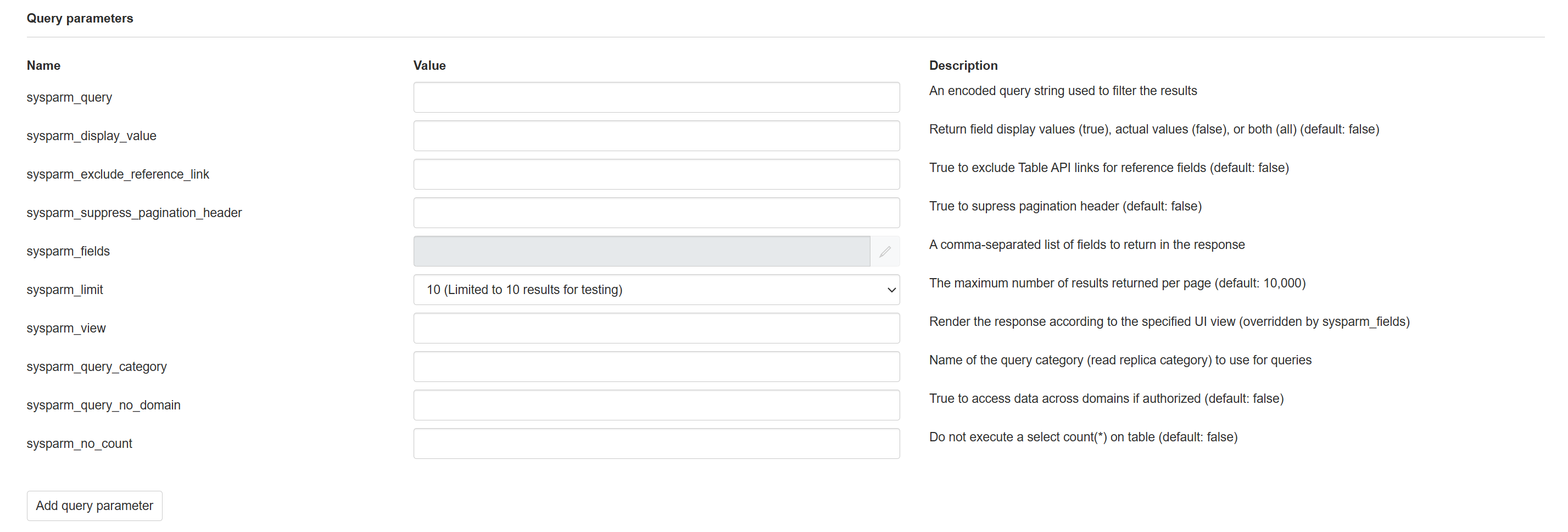1568x532 pixels.
Task: Click the sysparm_limit parameter label
Action: point(64,290)
